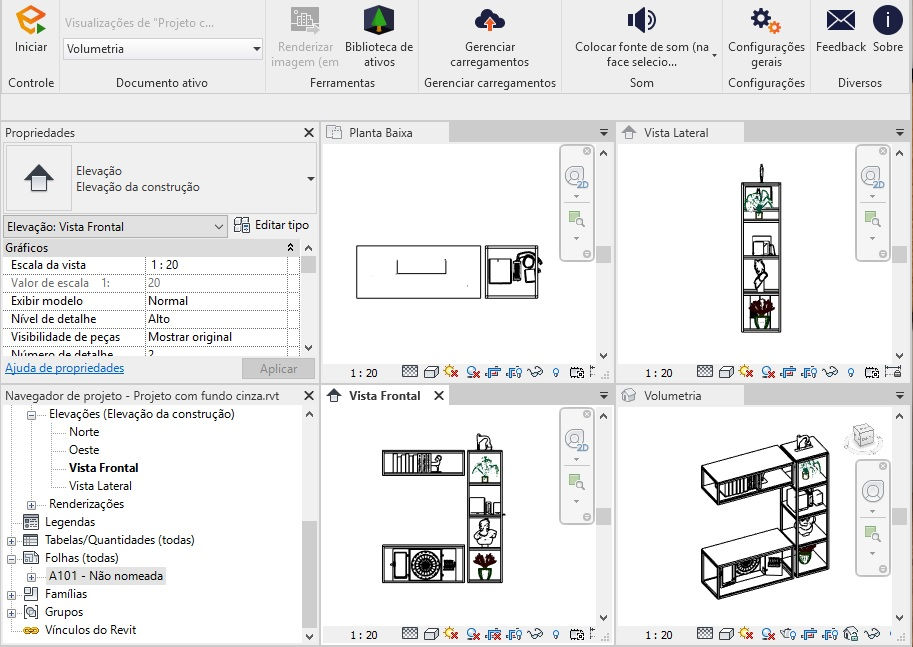This screenshot has height=647, width=913.
Task: Click 2D steering wheel in Planta Baixa view
Action: point(575,176)
